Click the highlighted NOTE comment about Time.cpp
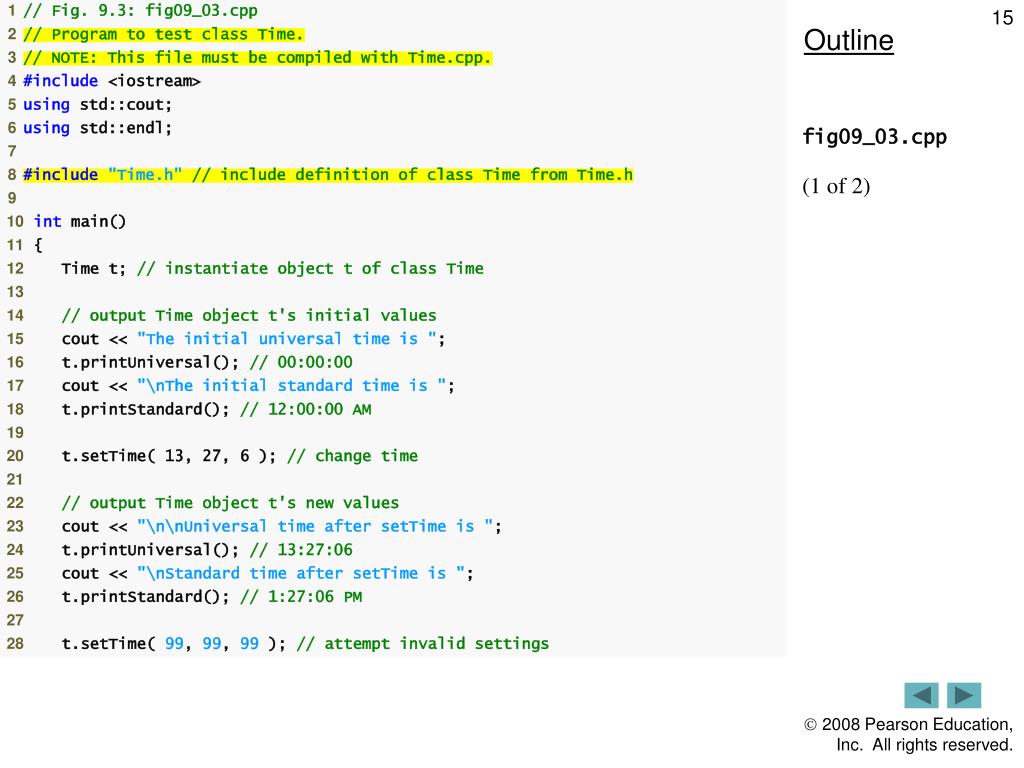The image size is (1024, 768). click(x=257, y=57)
